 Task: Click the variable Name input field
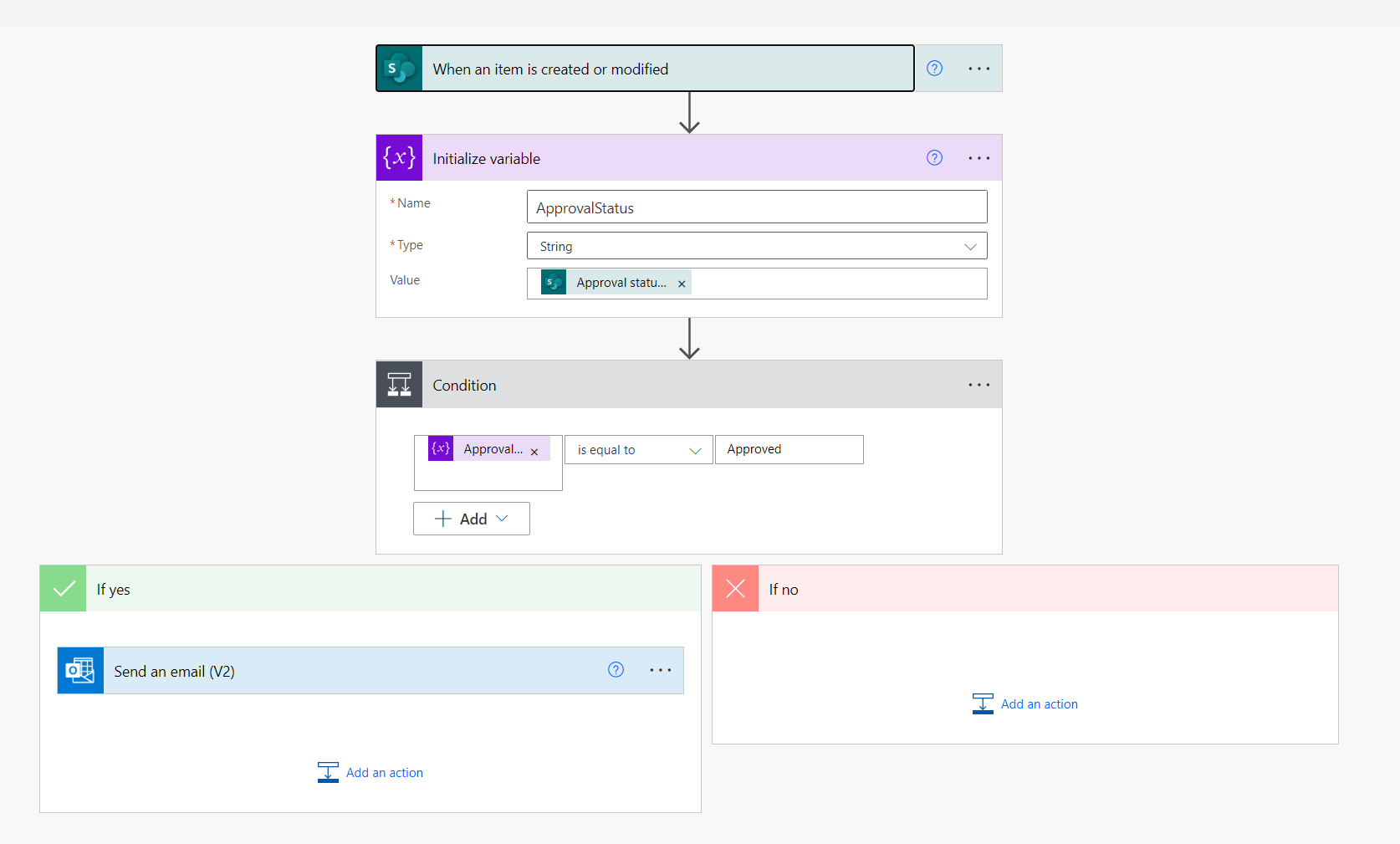pos(756,207)
